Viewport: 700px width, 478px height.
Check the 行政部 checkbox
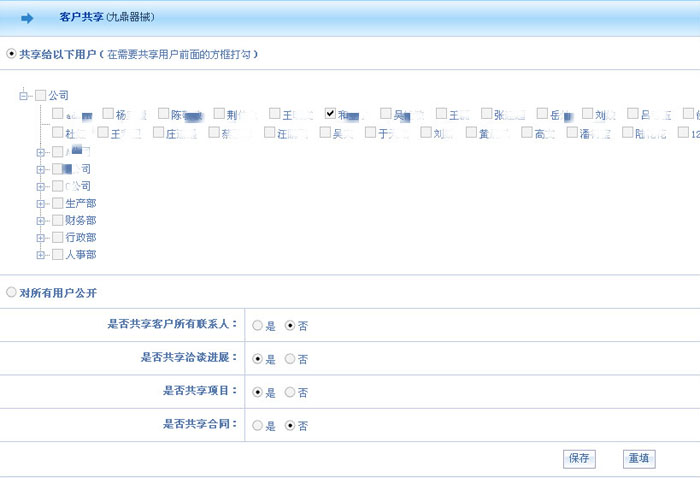click(x=57, y=238)
